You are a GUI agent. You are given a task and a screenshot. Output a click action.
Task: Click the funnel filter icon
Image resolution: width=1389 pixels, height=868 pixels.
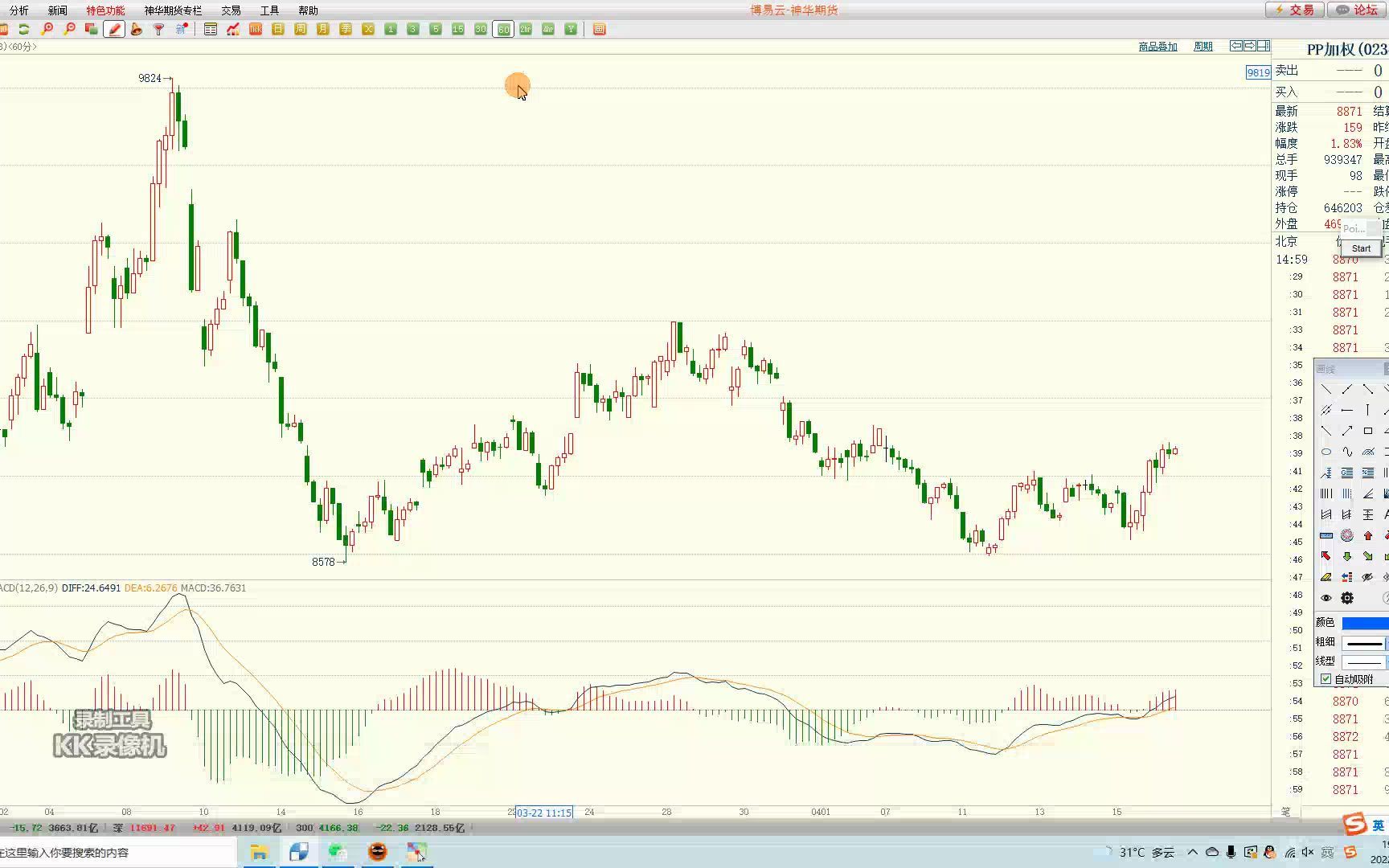[159, 30]
